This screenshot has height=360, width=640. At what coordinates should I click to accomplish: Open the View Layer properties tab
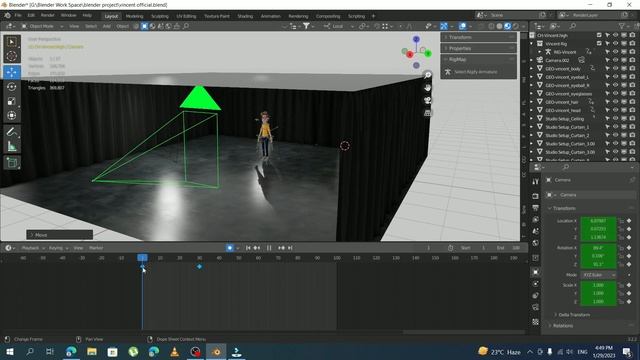coord(536,220)
